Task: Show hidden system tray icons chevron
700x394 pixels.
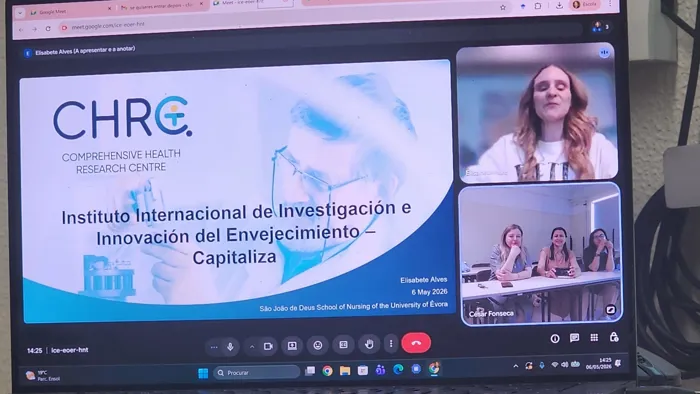Action: (516, 366)
